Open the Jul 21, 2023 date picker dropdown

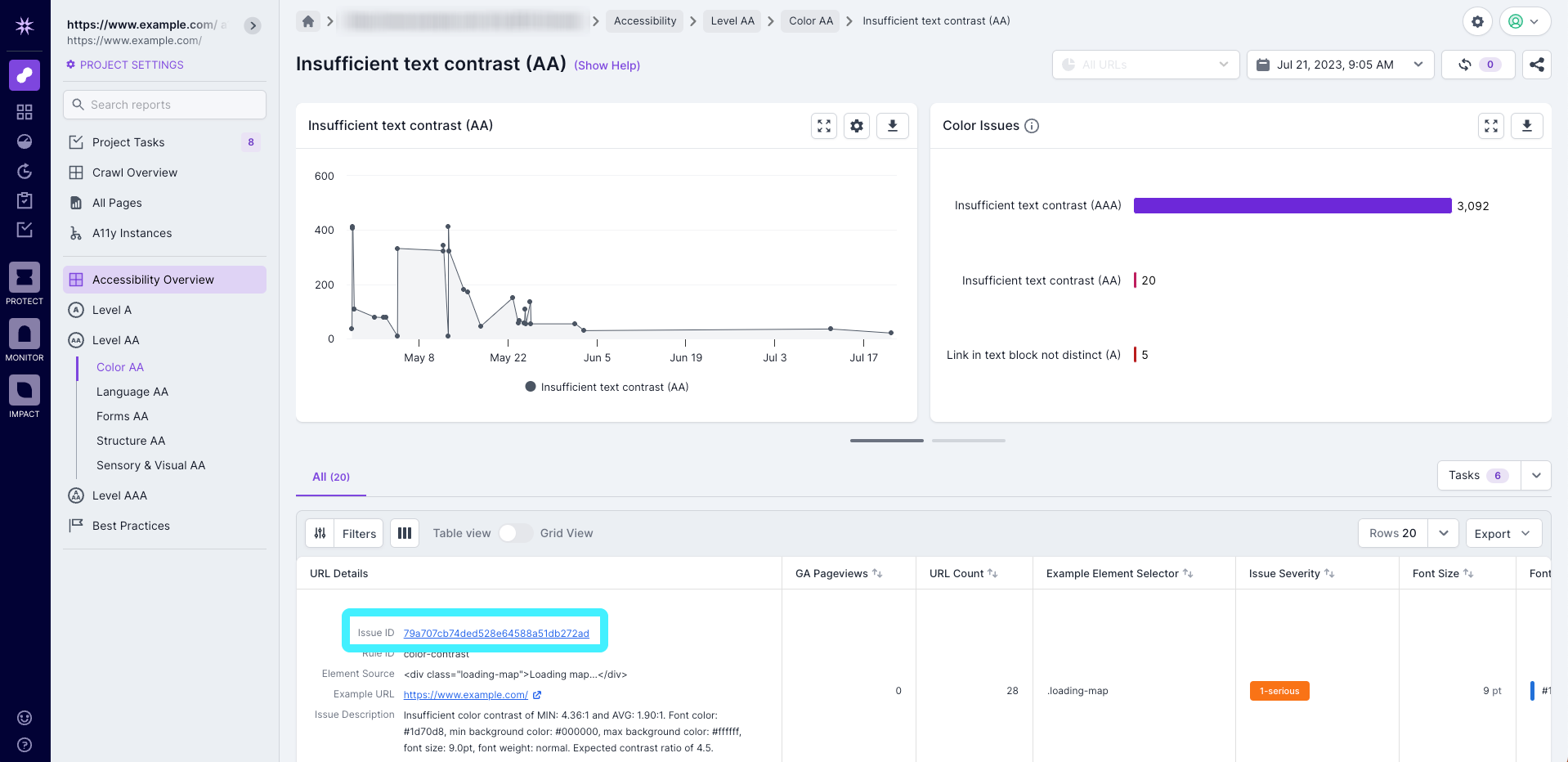(x=1338, y=65)
